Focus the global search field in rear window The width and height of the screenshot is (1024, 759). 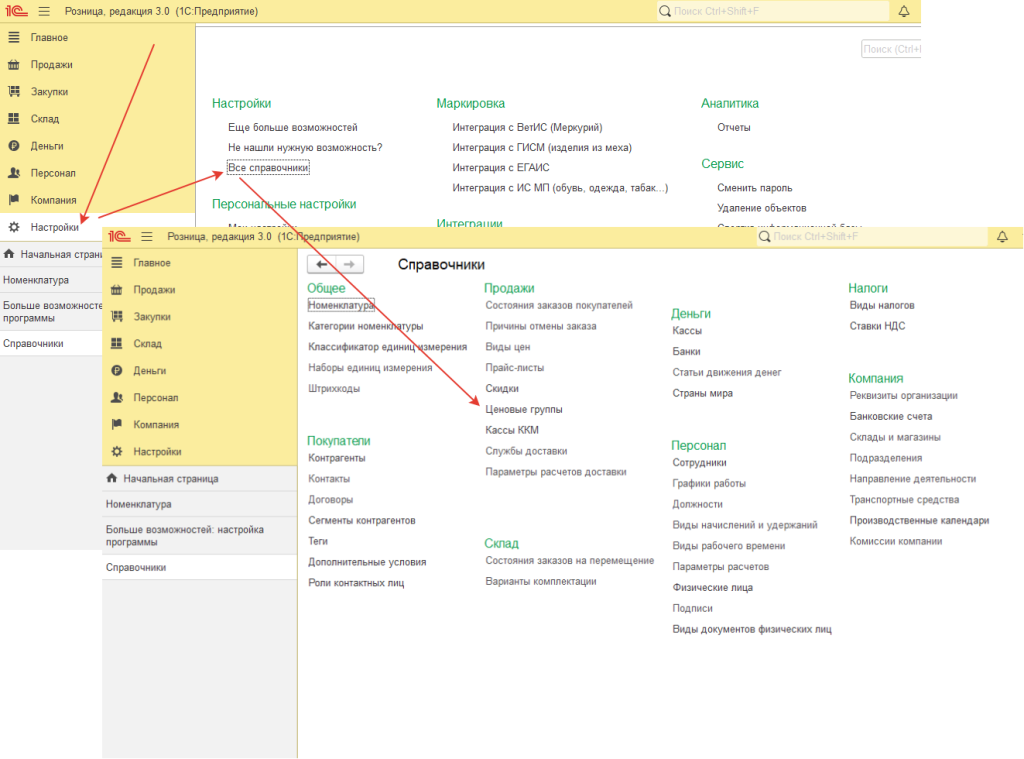[x=773, y=11]
